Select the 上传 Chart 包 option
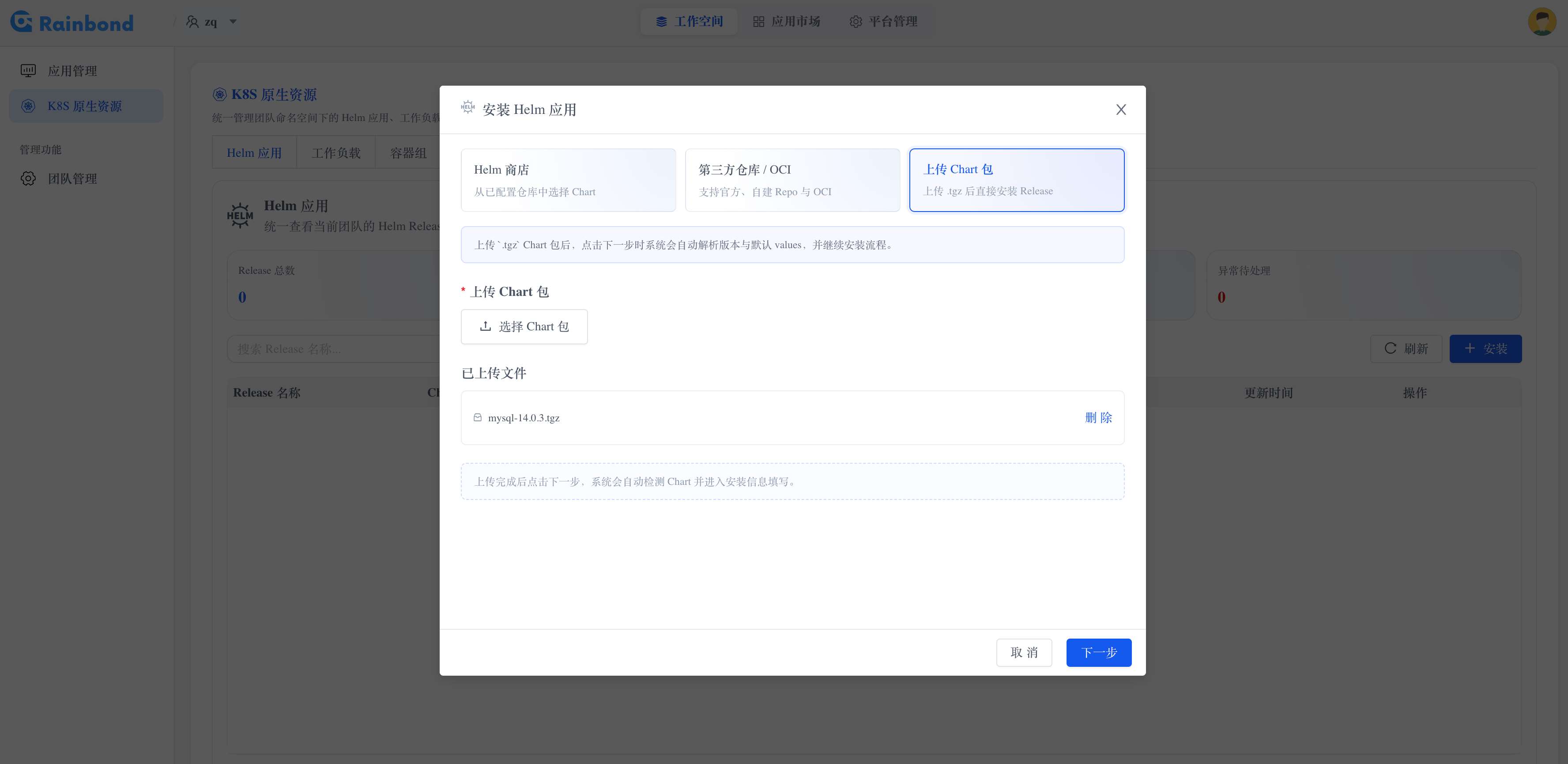Image resolution: width=1568 pixels, height=764 pixels. click(x=1017, y=180)
